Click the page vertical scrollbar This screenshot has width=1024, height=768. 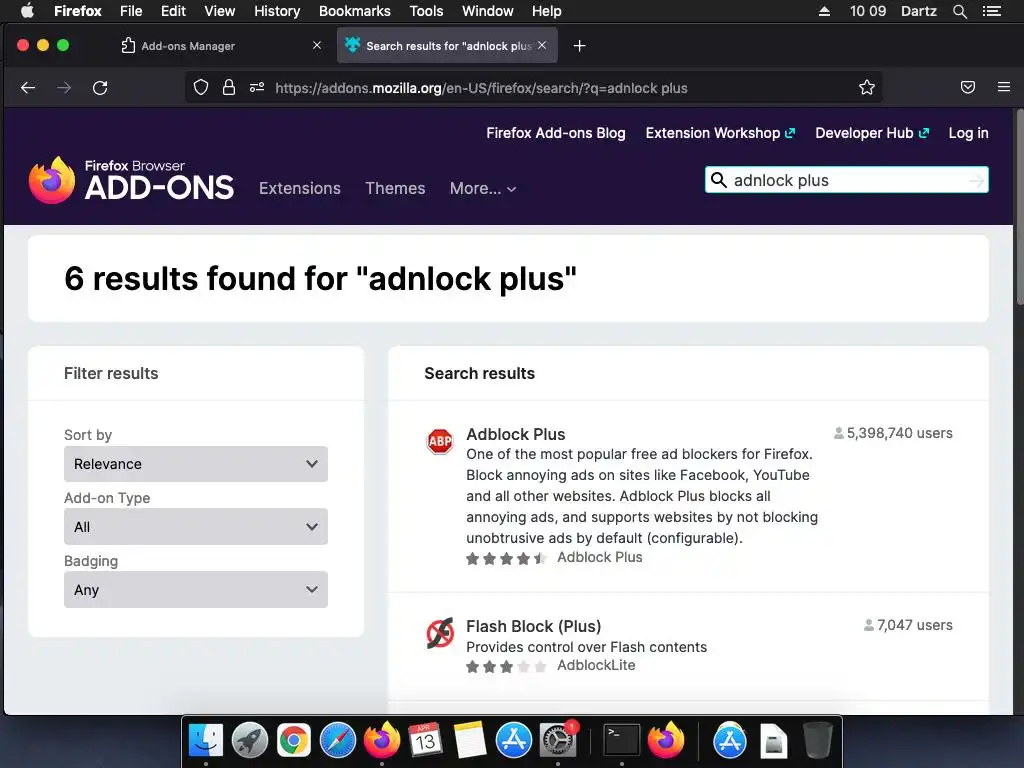[1019, 209]
